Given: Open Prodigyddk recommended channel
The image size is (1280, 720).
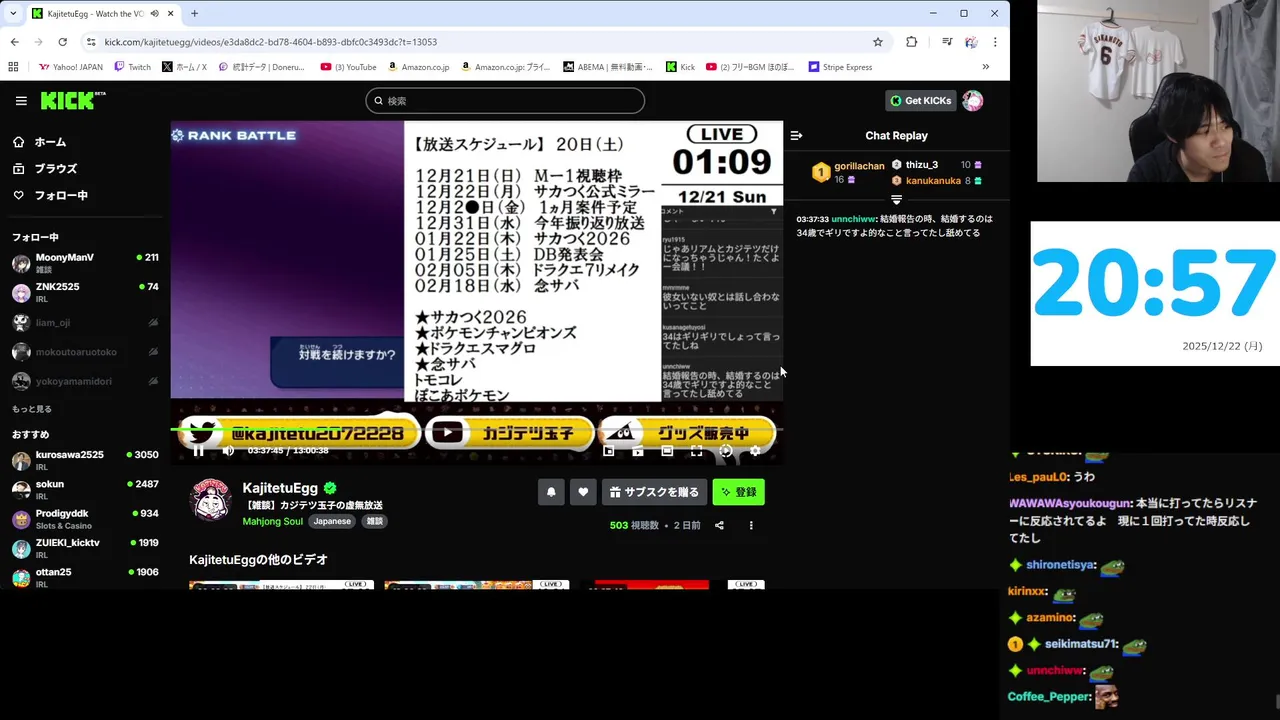Looking at the screenshot, I should 85,519.
